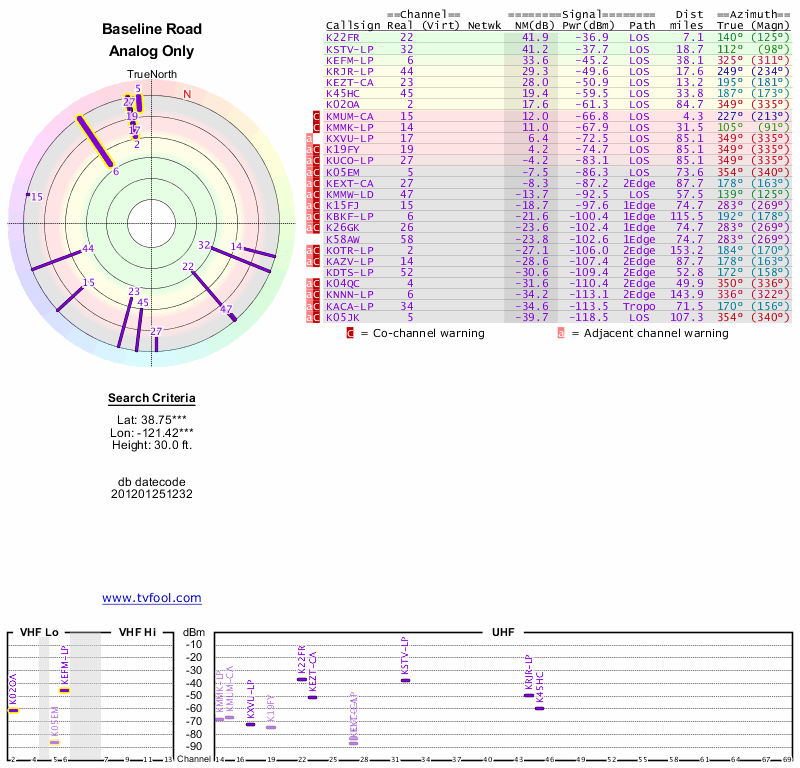This screenshot has width=800, height=768.
Task: Click the KRJR-LP bar in the UHF chart
Action: coord(529,695)
